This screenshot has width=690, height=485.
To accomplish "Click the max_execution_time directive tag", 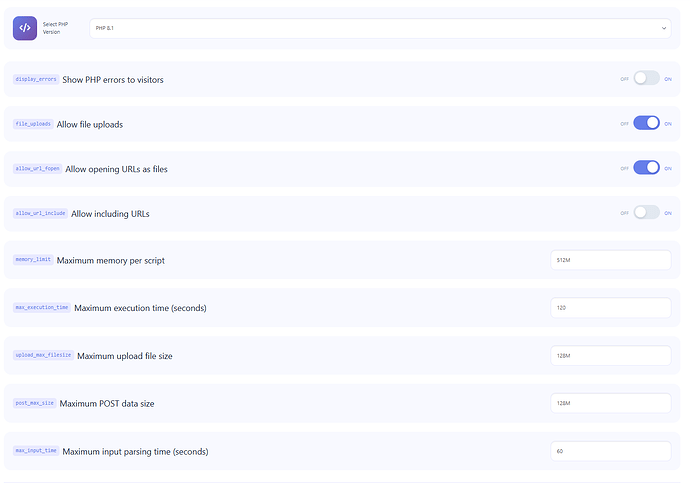I will point(42,307).
